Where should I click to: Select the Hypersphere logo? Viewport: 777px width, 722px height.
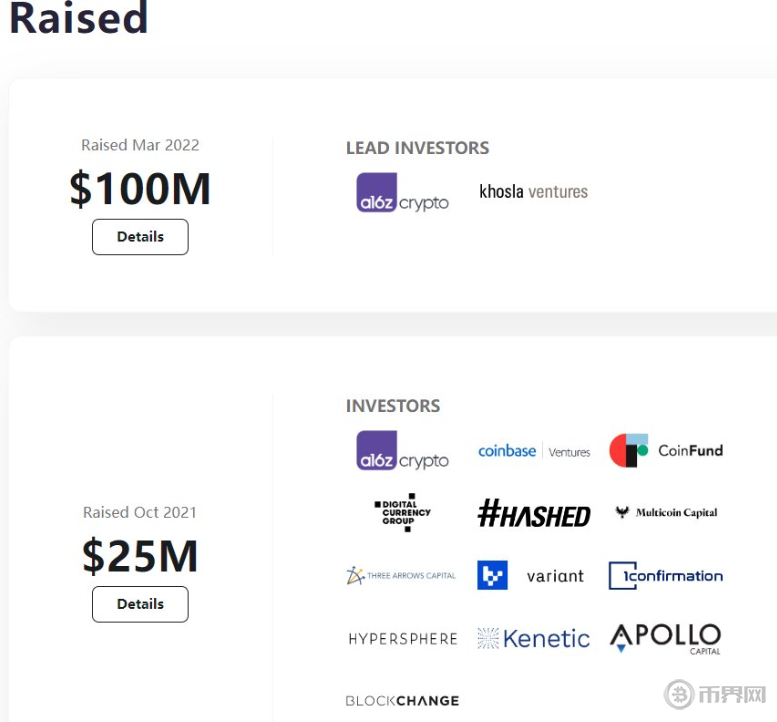point(402,639)
